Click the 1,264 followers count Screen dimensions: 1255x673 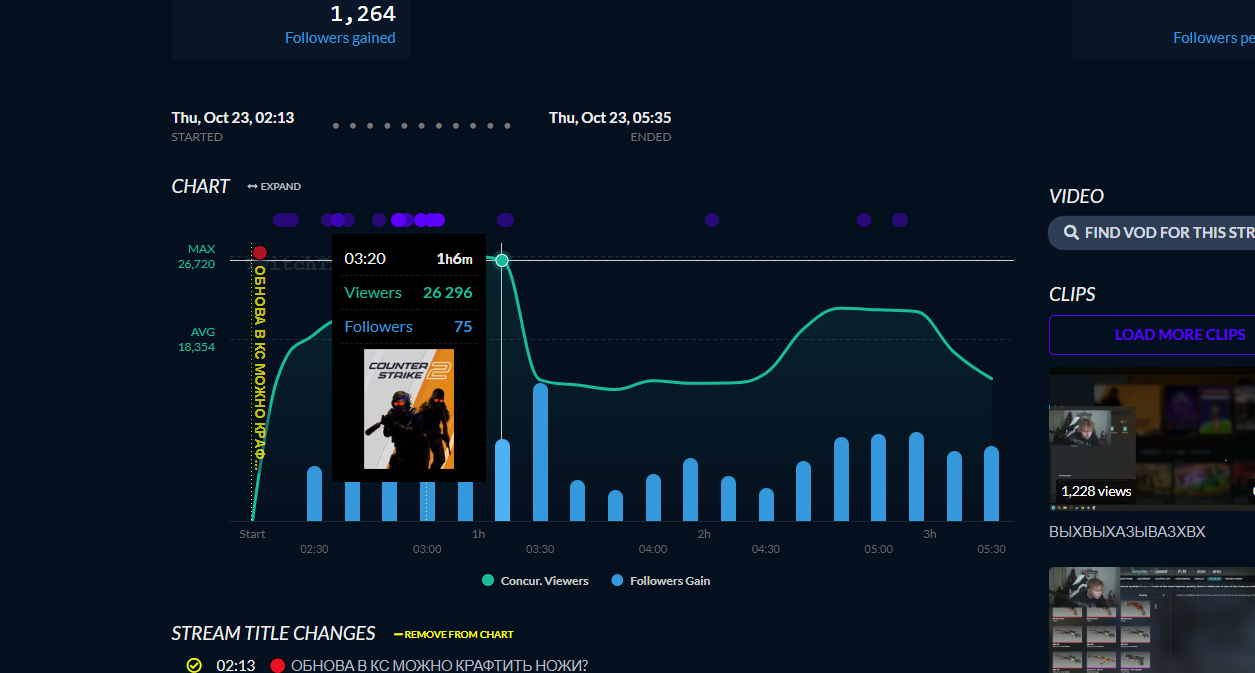(363, 14)
